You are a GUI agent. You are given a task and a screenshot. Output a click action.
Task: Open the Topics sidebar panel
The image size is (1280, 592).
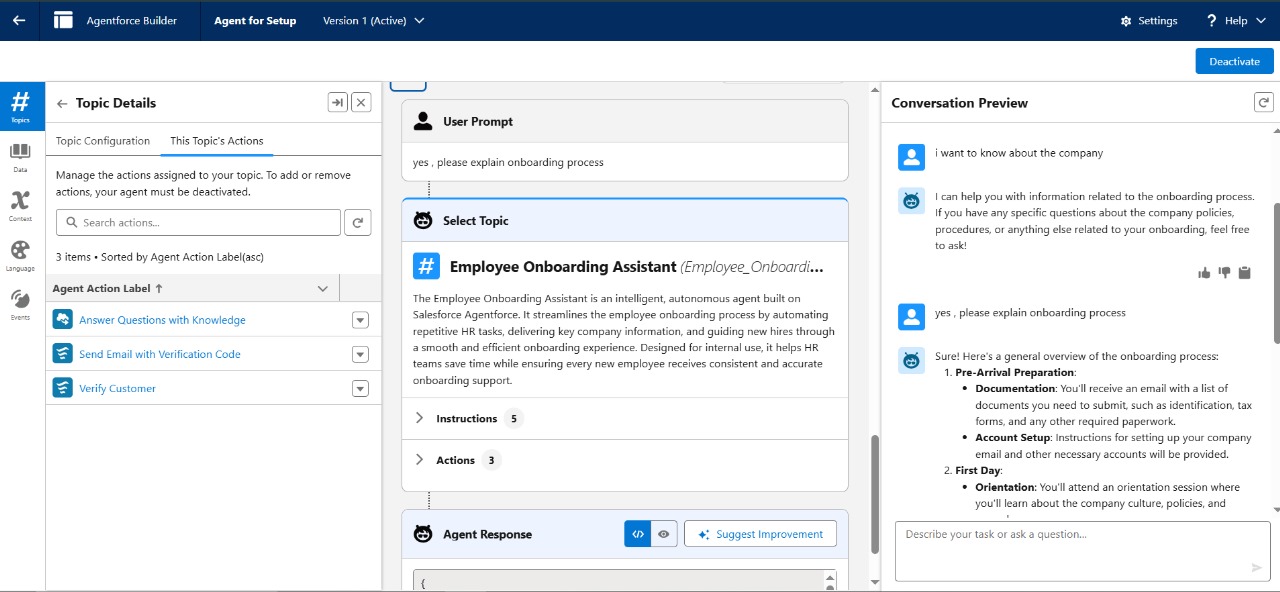pos(21,106)
